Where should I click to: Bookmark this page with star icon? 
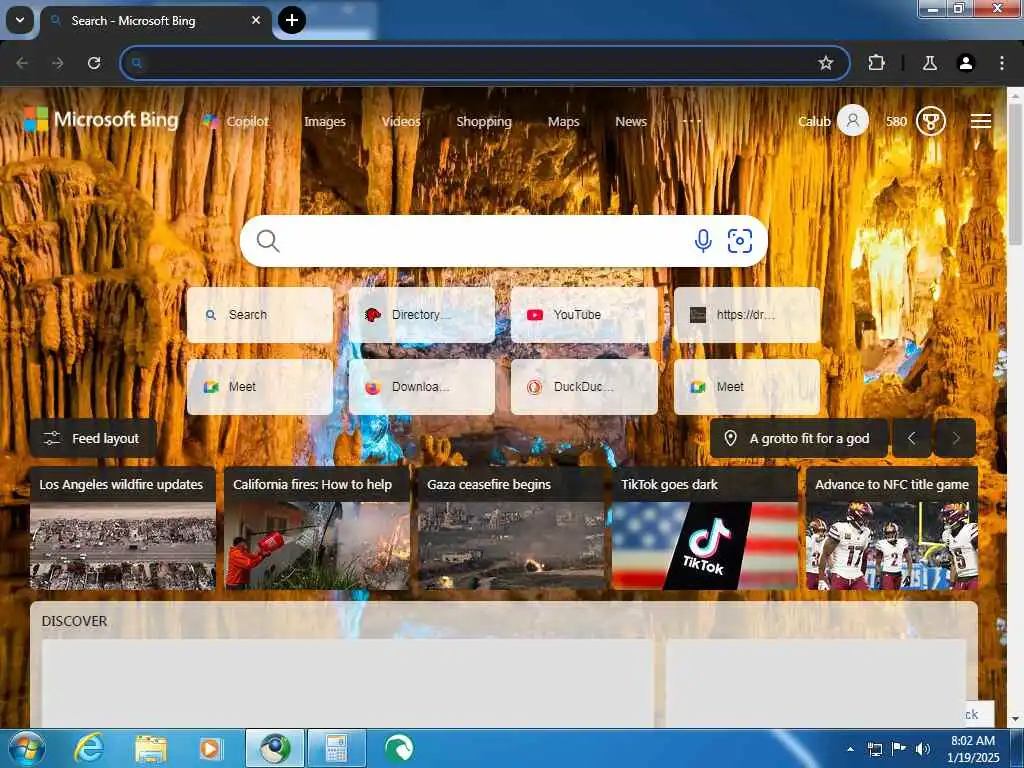[826, 63]
